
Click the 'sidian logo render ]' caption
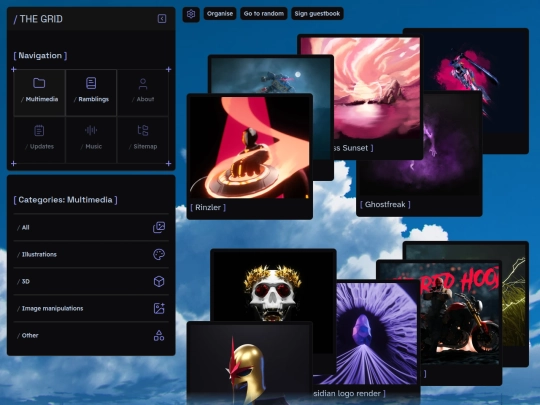tap(349, 393)
